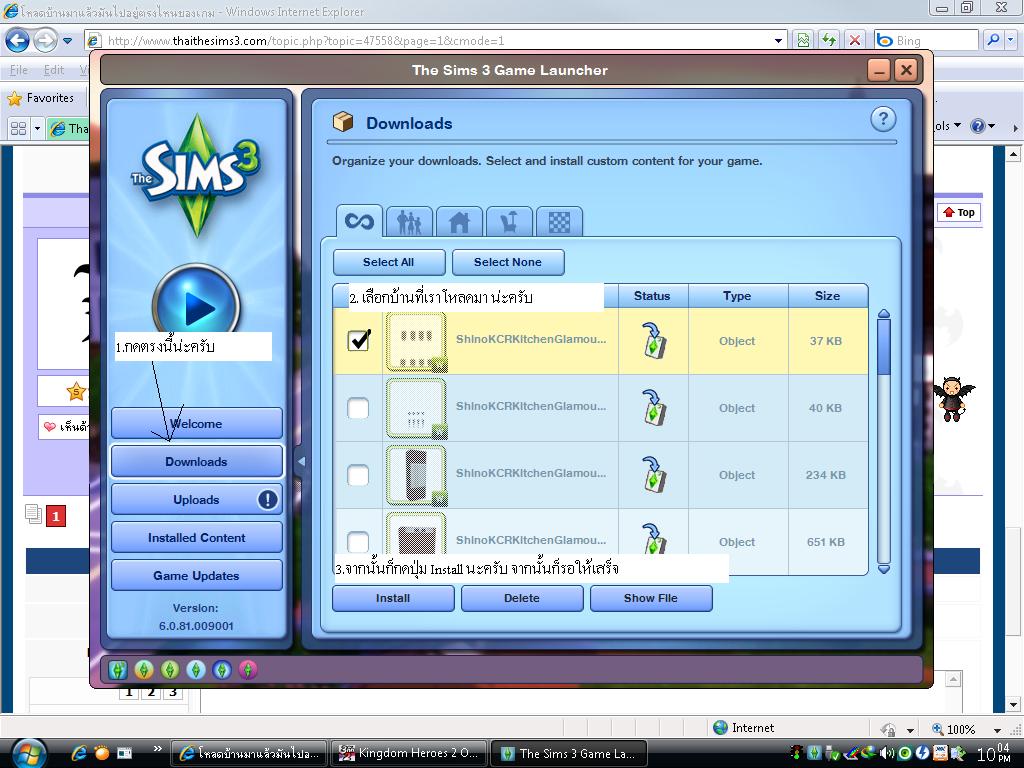
Task: Check the 40 KB item checkbox
Action: tap(358, 408)
